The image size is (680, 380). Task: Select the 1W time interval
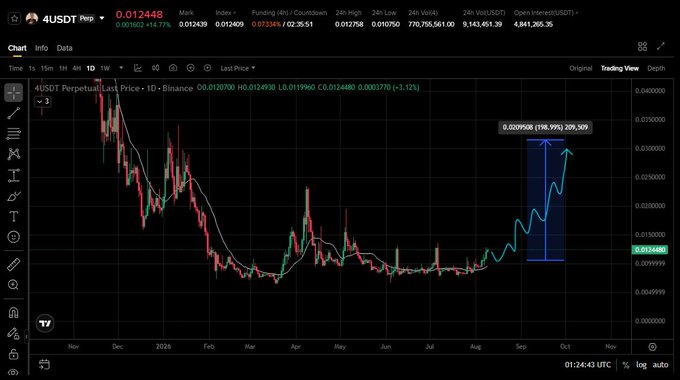coord(105,69)
